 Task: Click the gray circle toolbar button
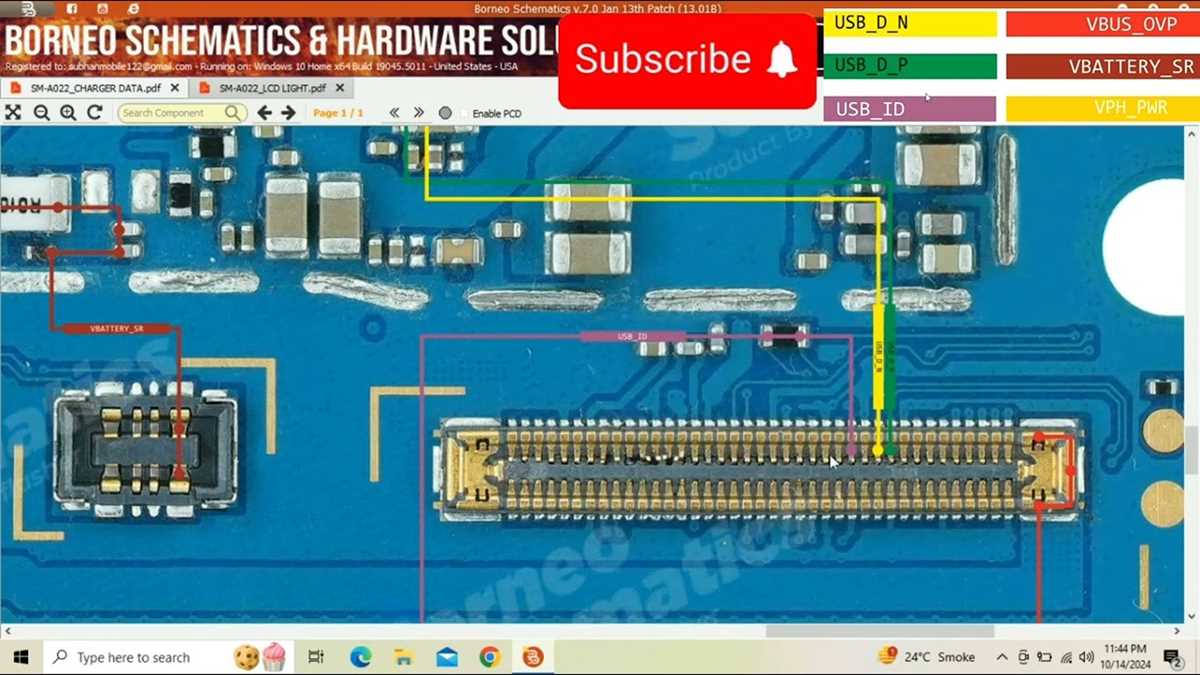(445, 113)
